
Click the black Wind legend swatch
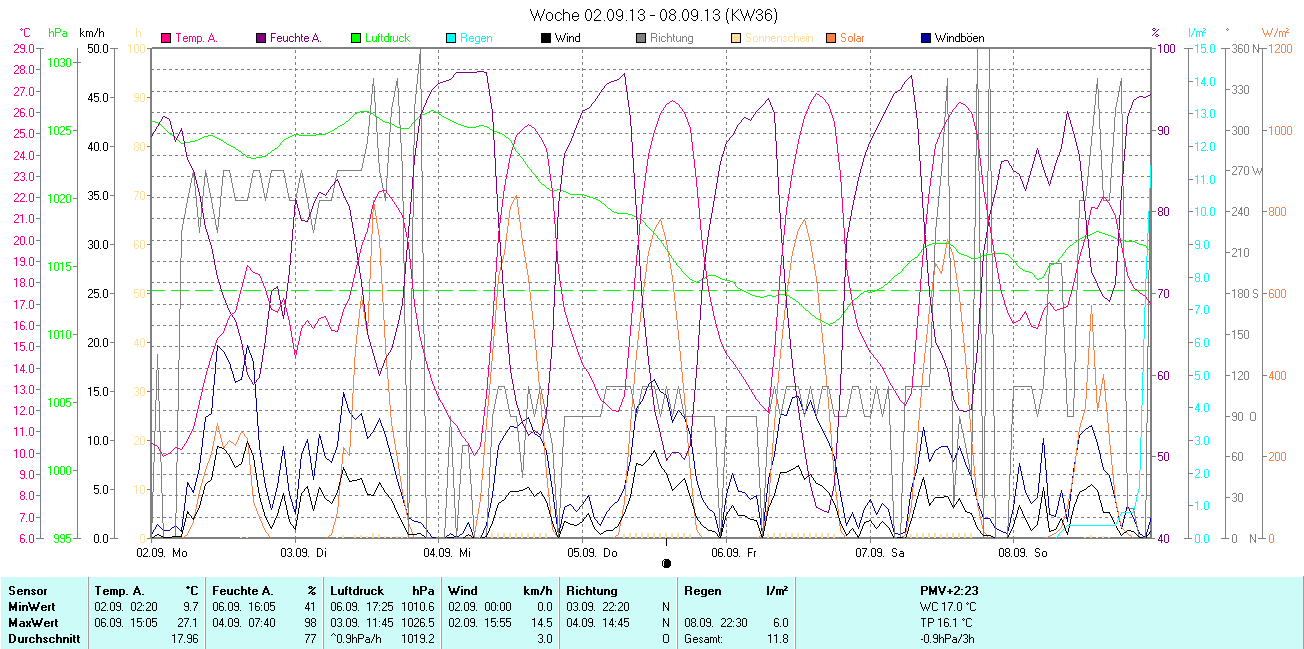(x=546, y=38)
